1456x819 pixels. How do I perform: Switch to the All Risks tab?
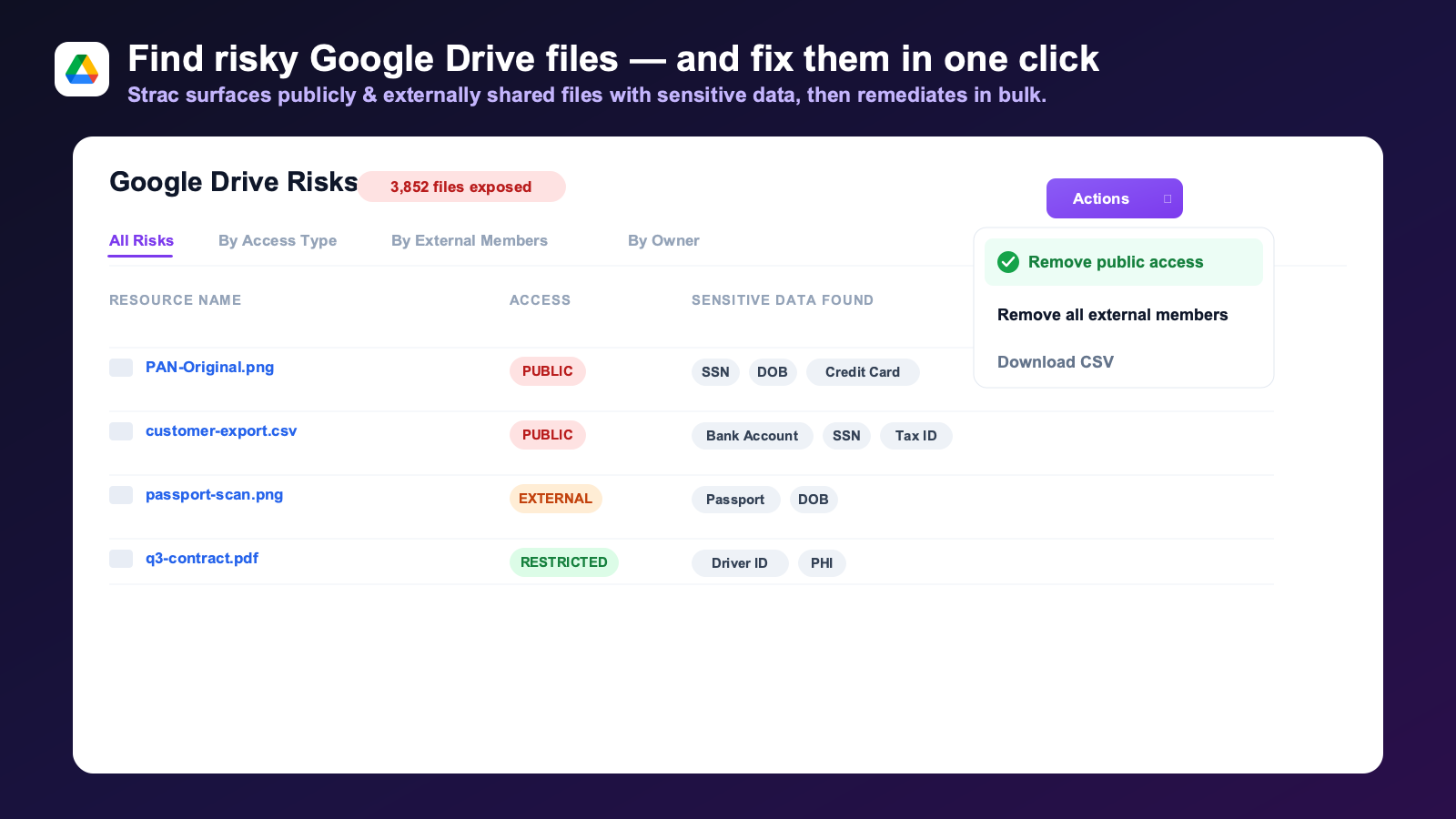[141, 240]
